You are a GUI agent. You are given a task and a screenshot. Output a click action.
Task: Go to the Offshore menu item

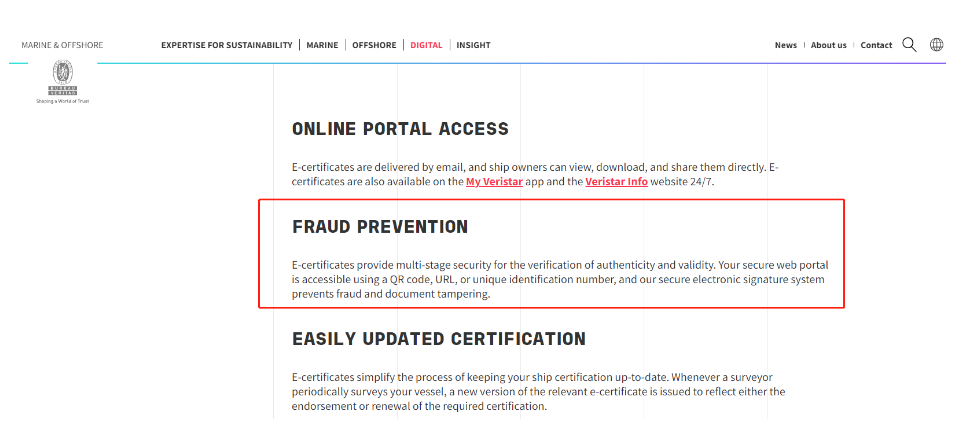(x=374, y=45)
